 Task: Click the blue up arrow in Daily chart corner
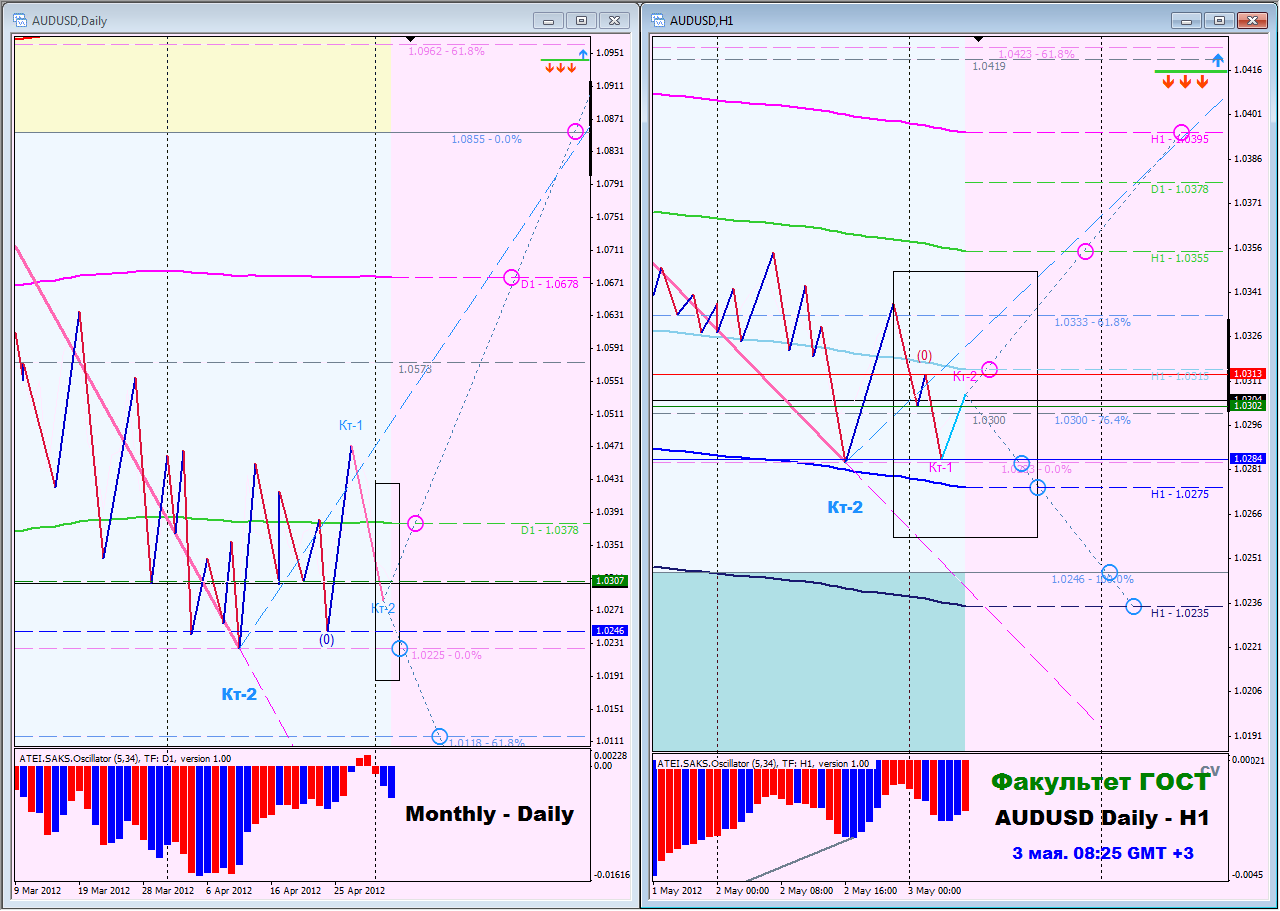pos(582,52)
